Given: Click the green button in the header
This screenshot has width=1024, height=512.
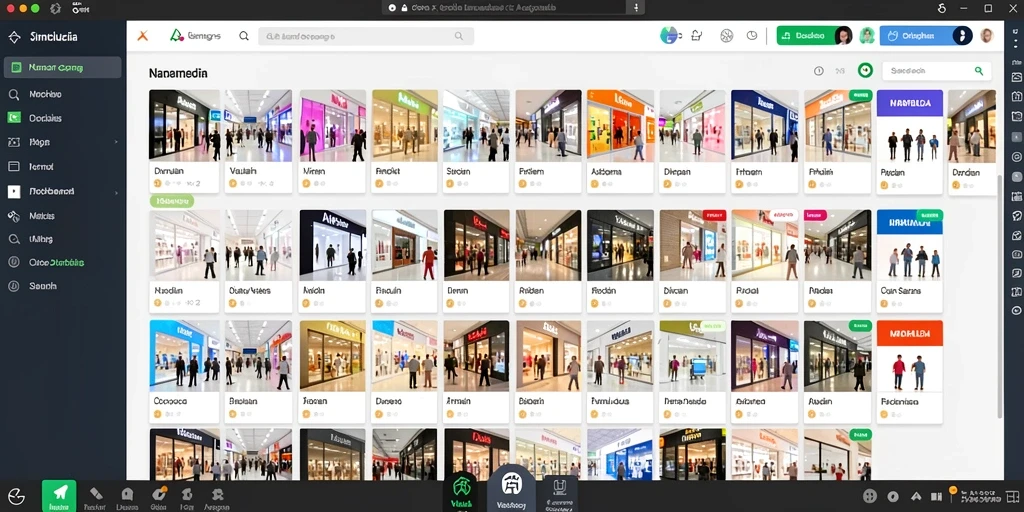Looking at the screenshot, I should tap(807, 36).
